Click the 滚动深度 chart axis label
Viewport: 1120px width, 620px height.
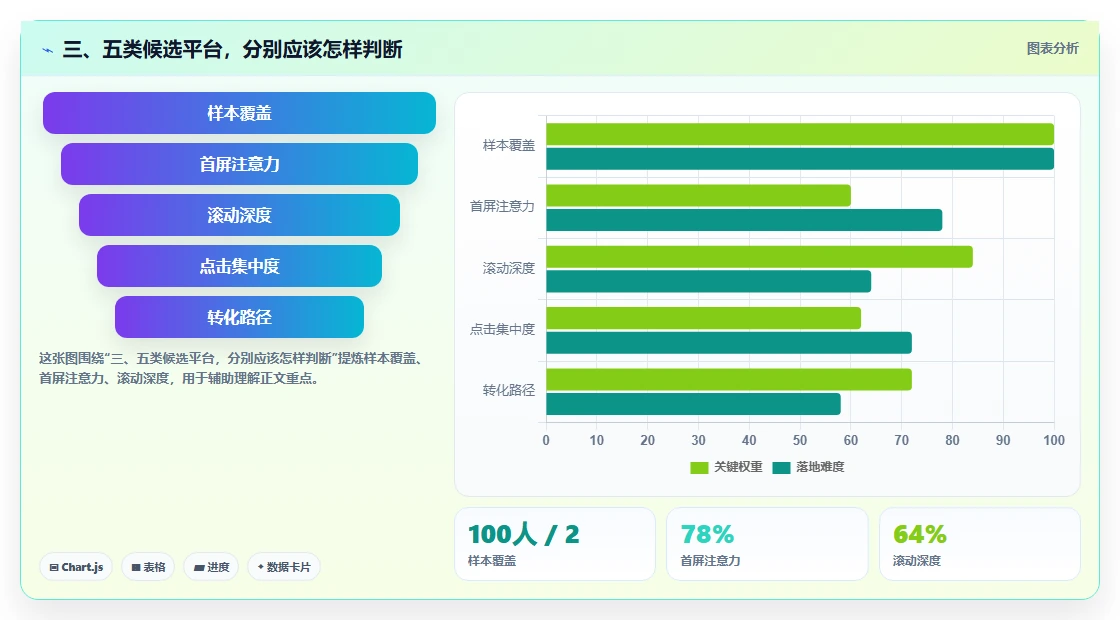pyautogui.click(x=509, y=269)
